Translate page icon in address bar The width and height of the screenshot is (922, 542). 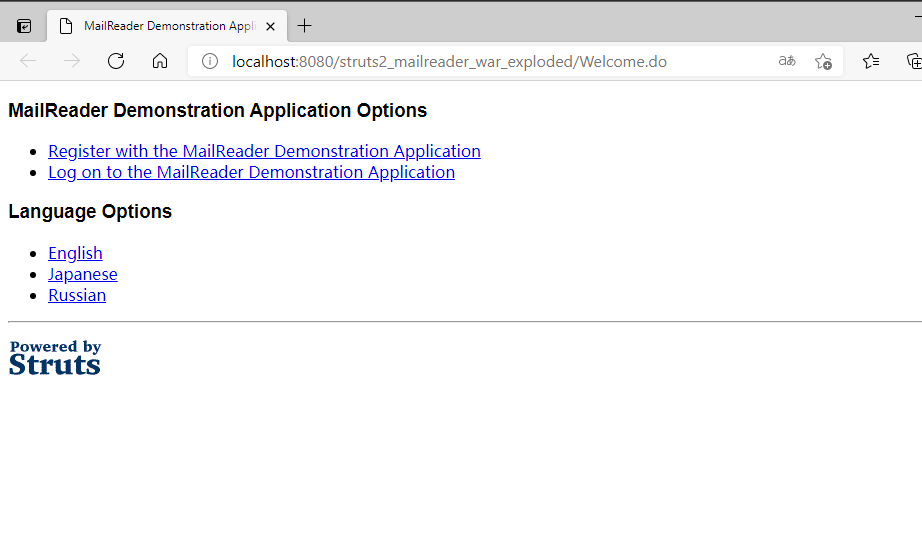click(x=787, y=61)
